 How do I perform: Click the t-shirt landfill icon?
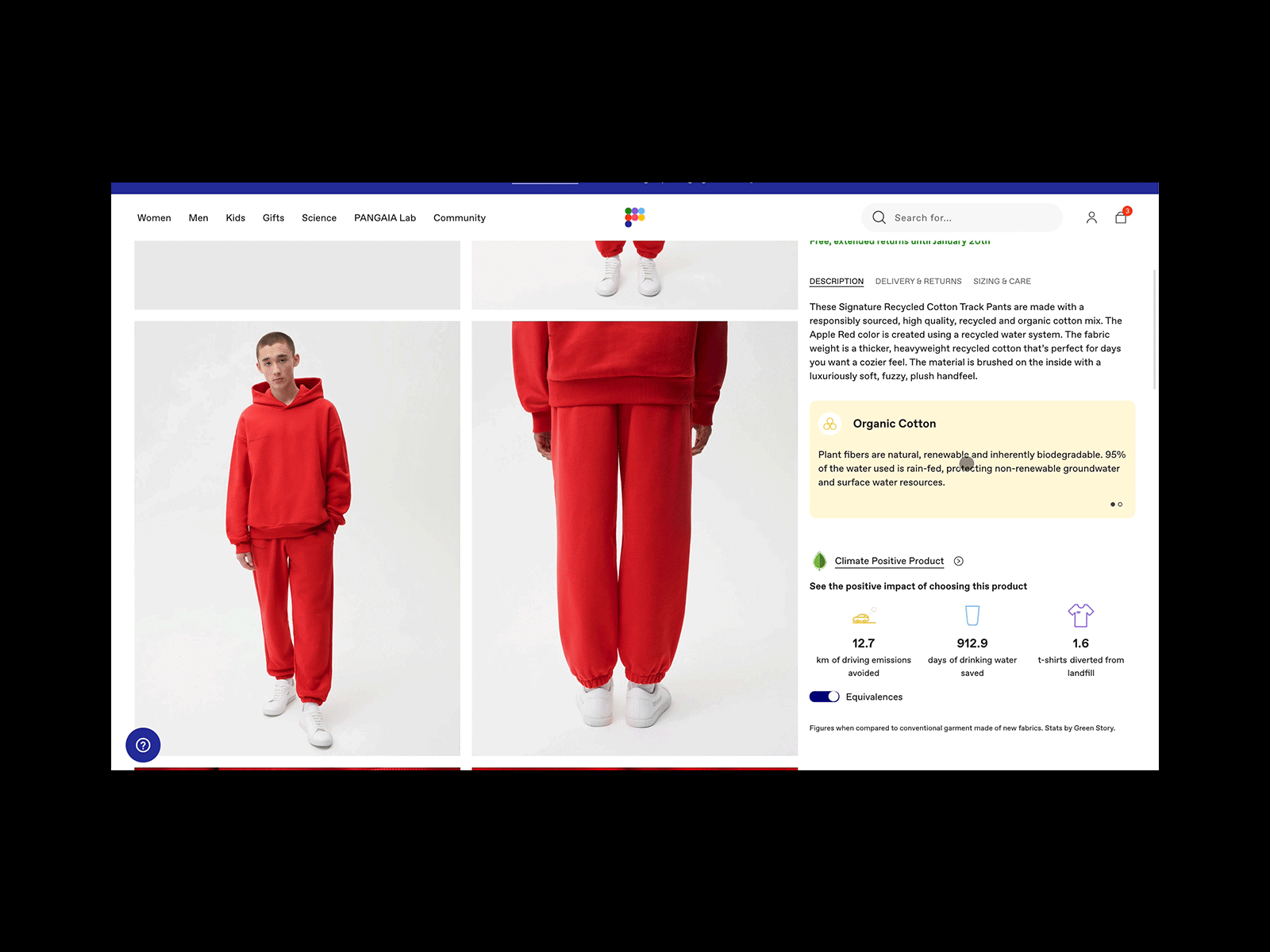[x=1081, y=615]
